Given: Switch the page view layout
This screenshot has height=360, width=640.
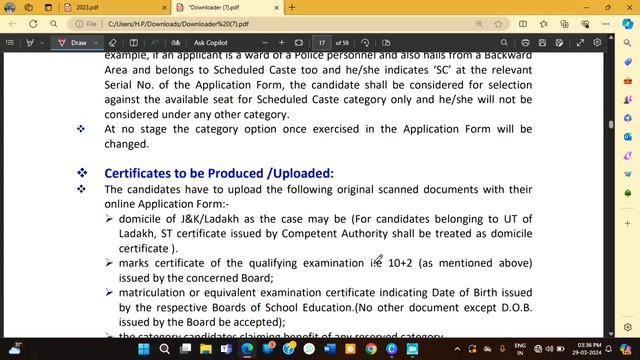Looking at the screenshot, I should pyautogui.click(x=386, y=43).
